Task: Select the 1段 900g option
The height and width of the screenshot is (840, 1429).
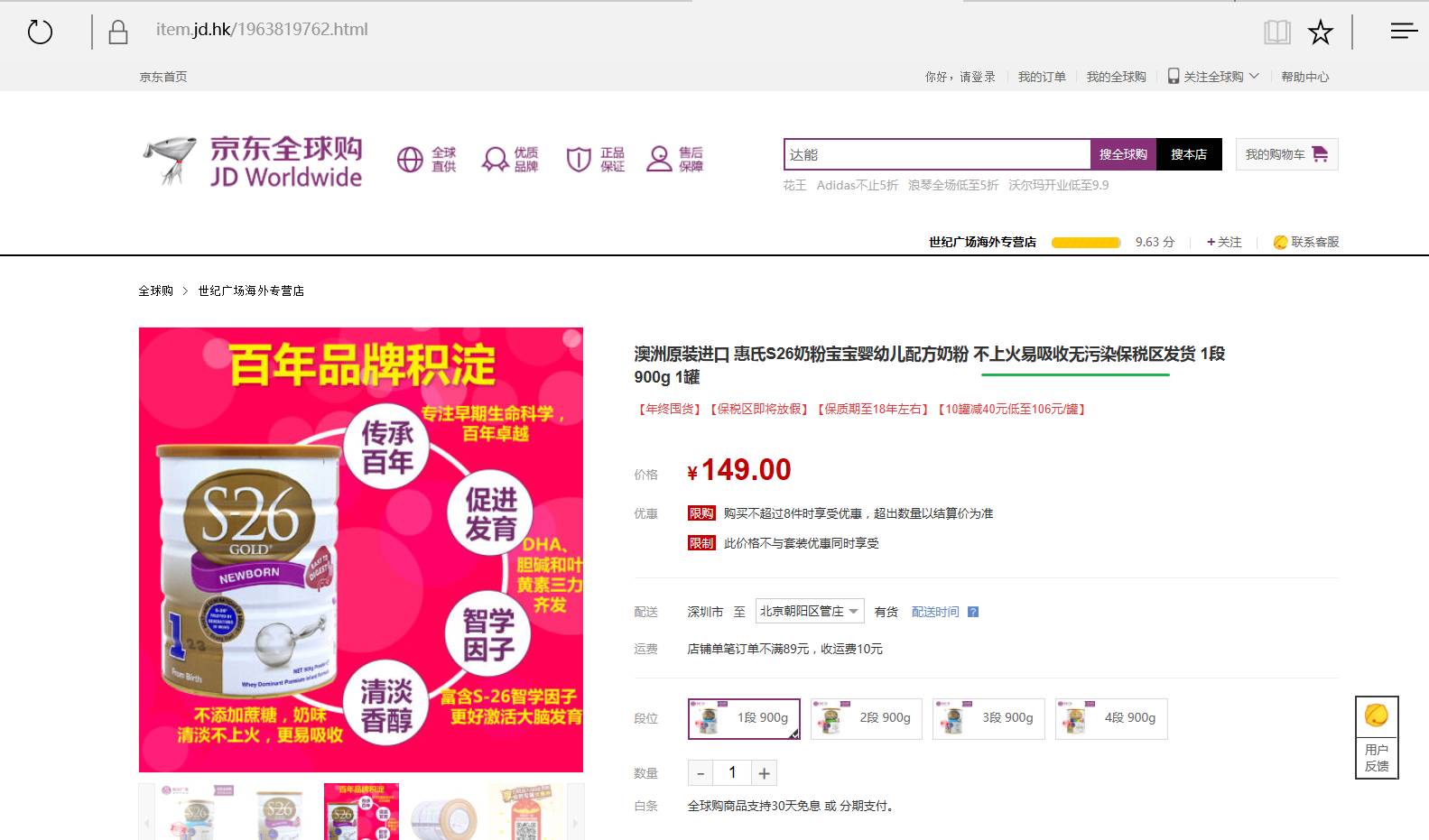Action: 744,718
